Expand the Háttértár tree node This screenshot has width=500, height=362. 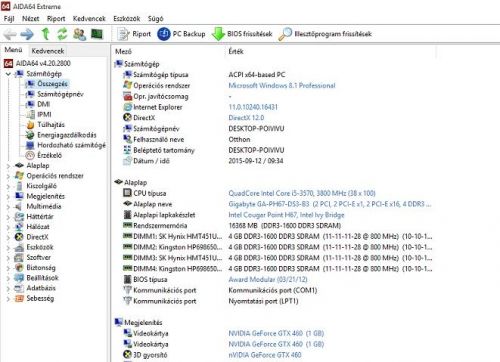tap(8, 217)
